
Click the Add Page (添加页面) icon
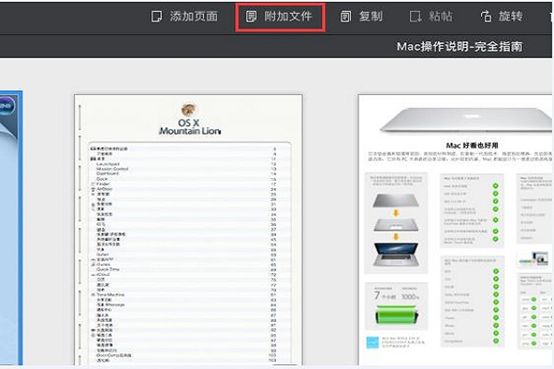tap(157, 16)
